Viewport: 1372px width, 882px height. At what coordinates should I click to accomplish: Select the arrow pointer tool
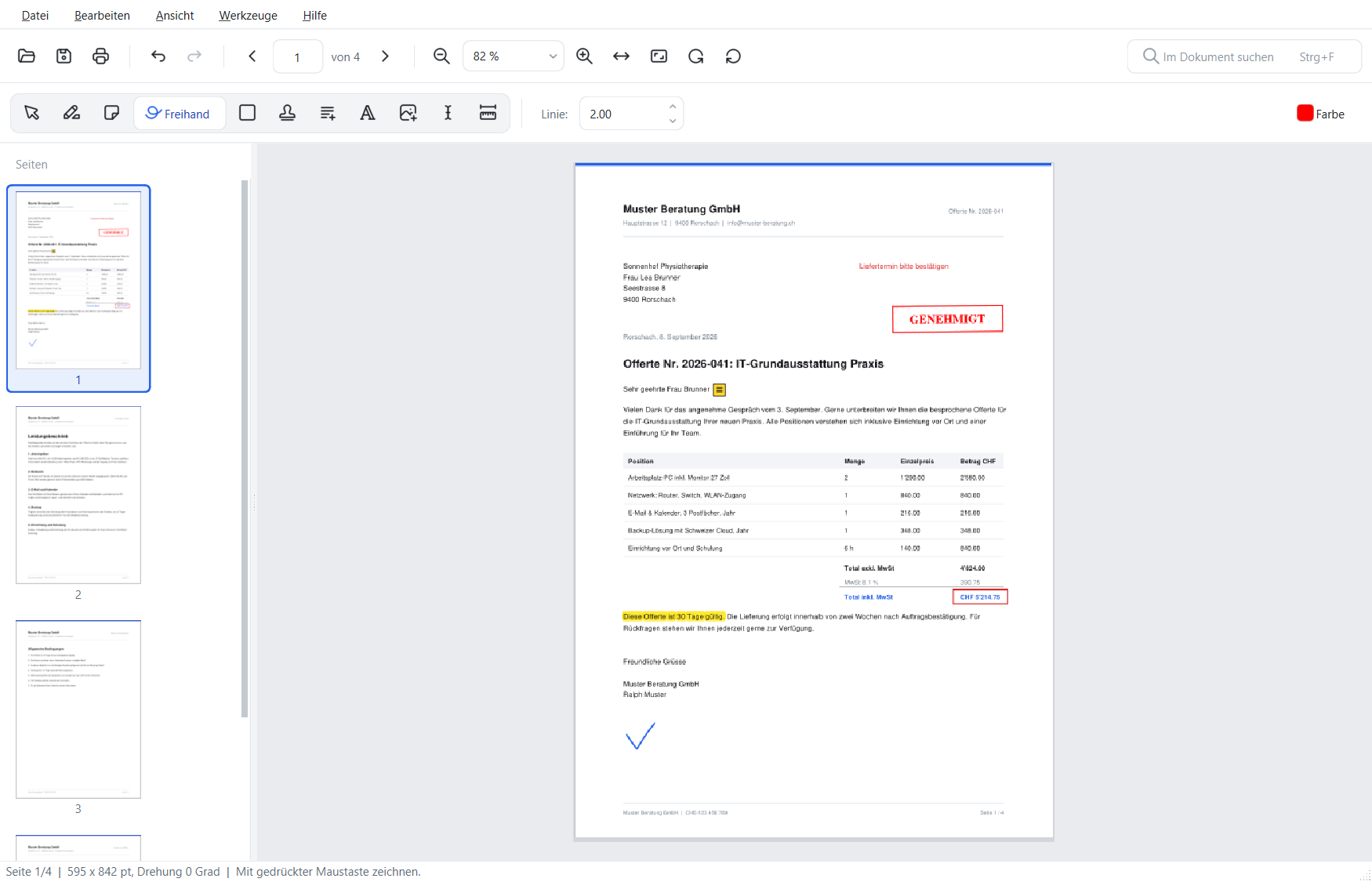pyautogui.click(x=31, y=113)
